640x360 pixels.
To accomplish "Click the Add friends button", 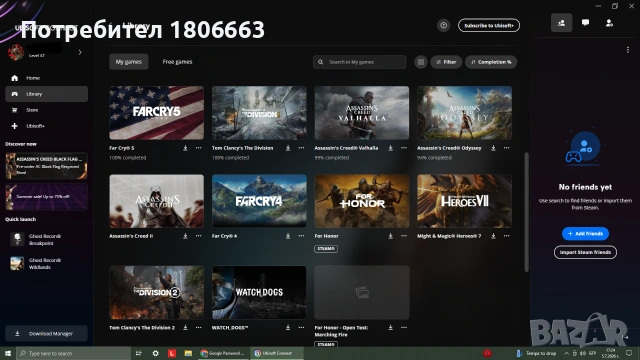I will [x=585, y=233].
